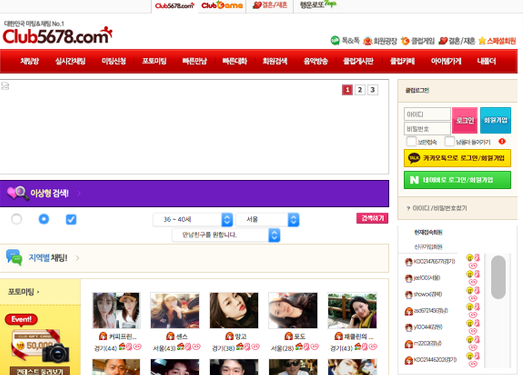
Task: Switch to the ClubGame top tab
Action: pos(222,6)
